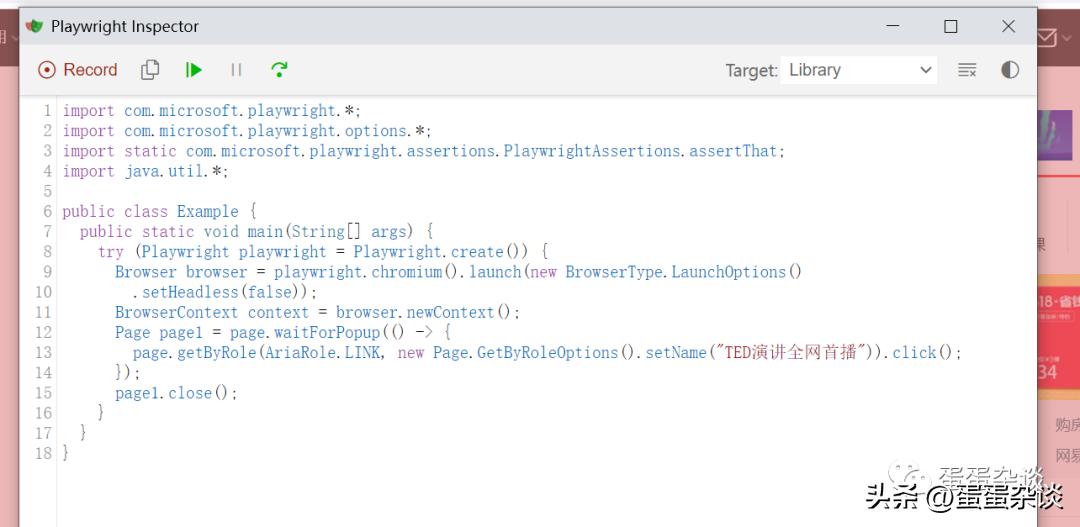Click the Pause script icon
The image size is (1080, 527).
coord(236,70)
